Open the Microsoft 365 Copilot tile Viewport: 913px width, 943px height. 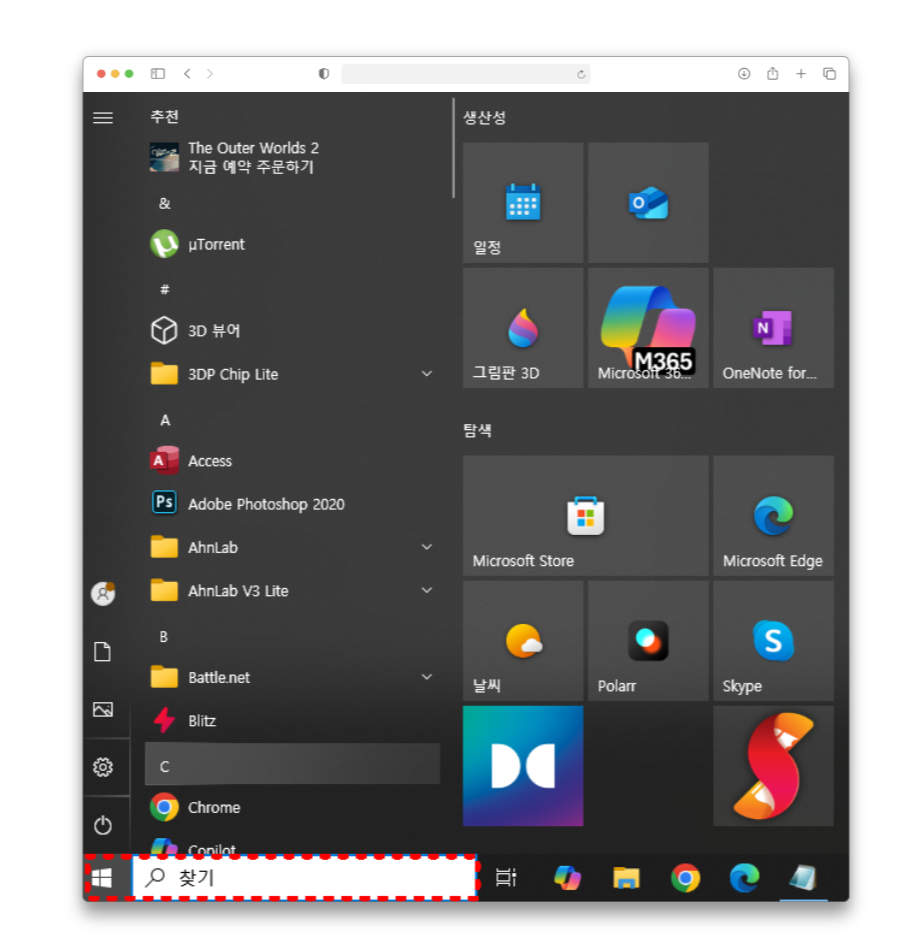point(648,328)
